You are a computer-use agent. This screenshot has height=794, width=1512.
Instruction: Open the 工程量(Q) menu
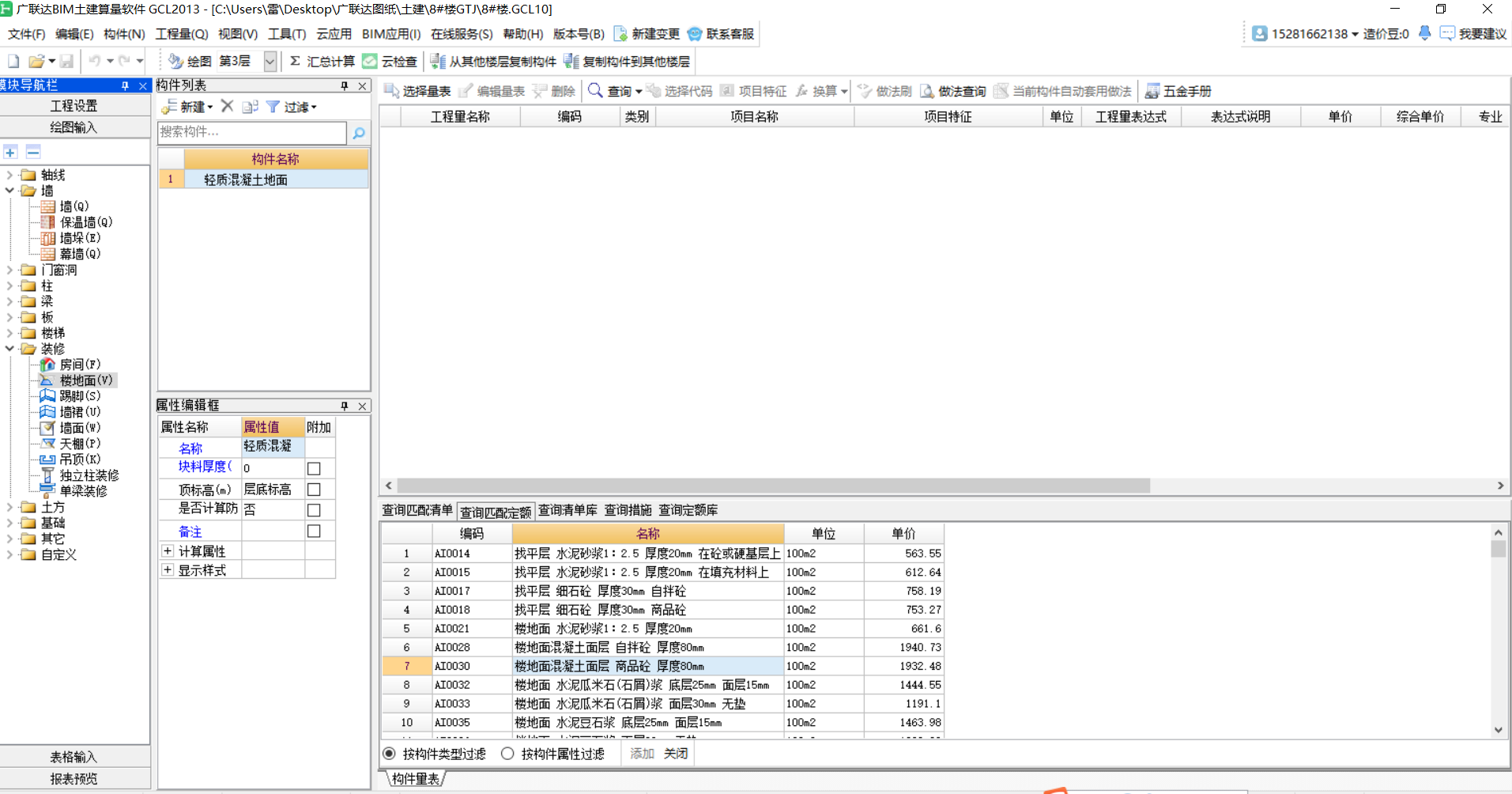pyautogui.click(x=182, y=34)
